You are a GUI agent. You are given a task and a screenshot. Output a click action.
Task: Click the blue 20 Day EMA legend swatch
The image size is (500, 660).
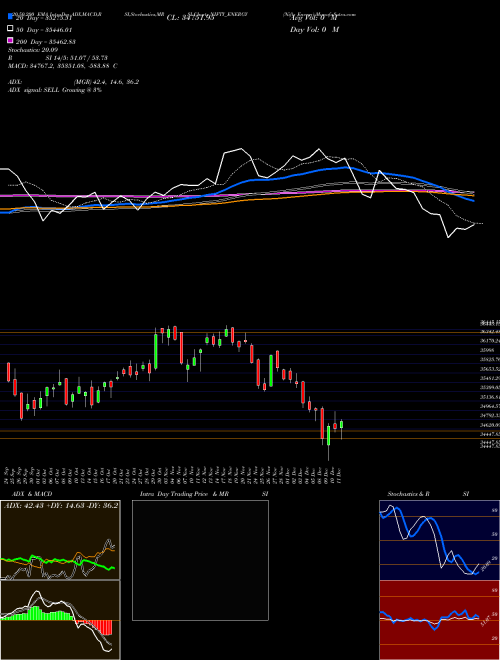(10, 17)
